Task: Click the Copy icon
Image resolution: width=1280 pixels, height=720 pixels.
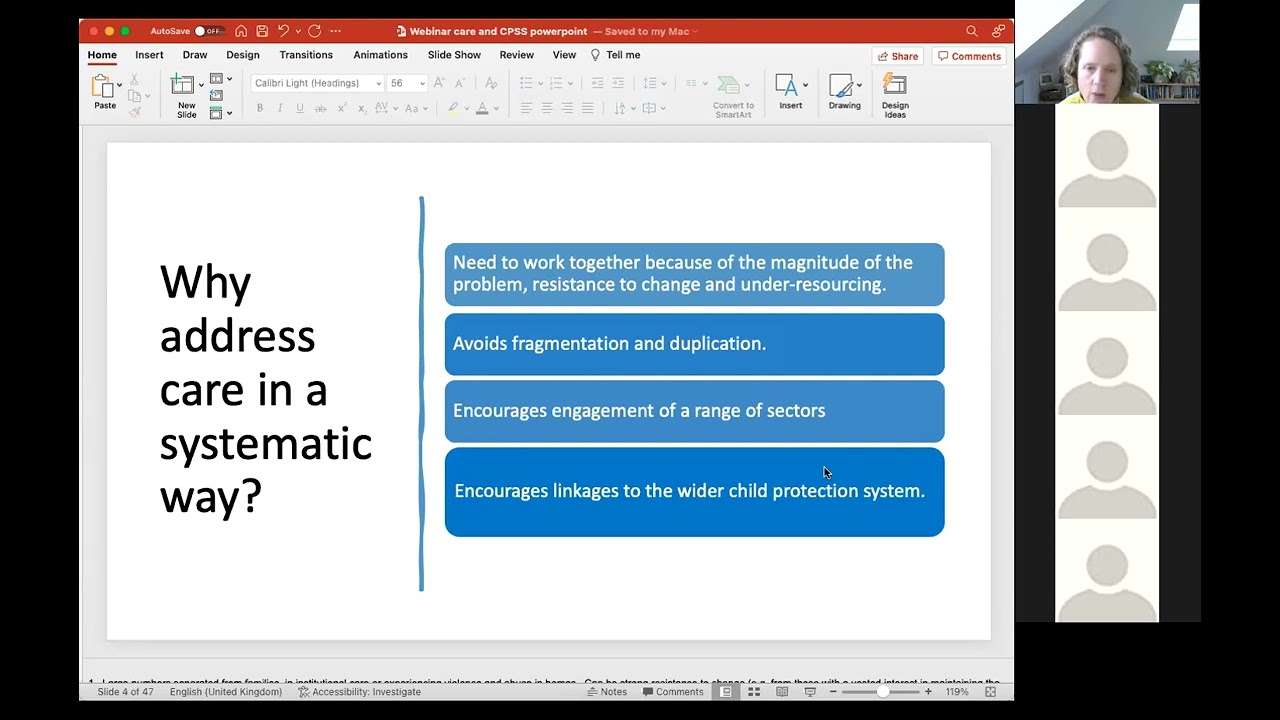Action: click(134, 96)
